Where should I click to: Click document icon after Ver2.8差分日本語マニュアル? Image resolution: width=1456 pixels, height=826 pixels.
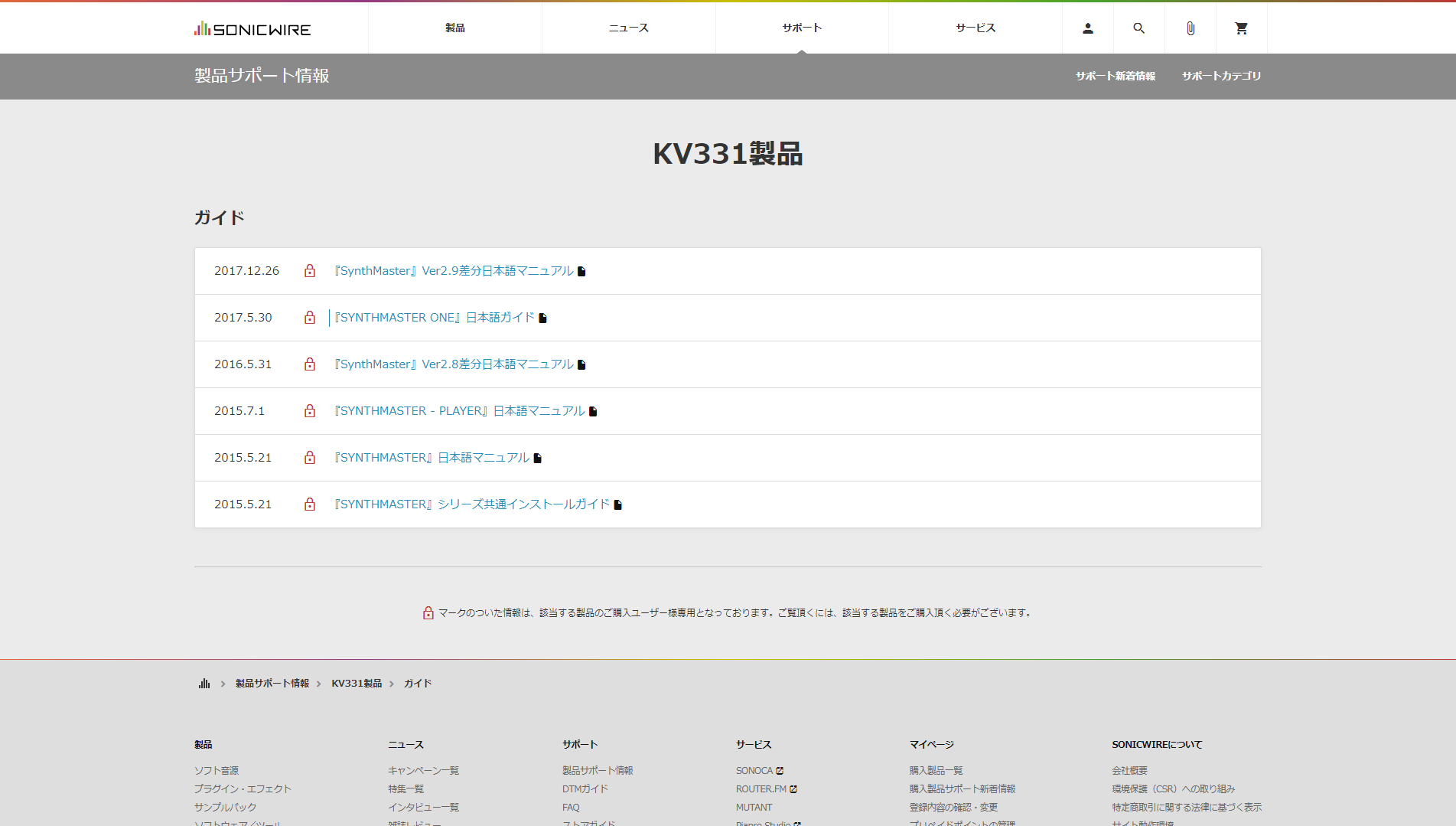[581, 364]
